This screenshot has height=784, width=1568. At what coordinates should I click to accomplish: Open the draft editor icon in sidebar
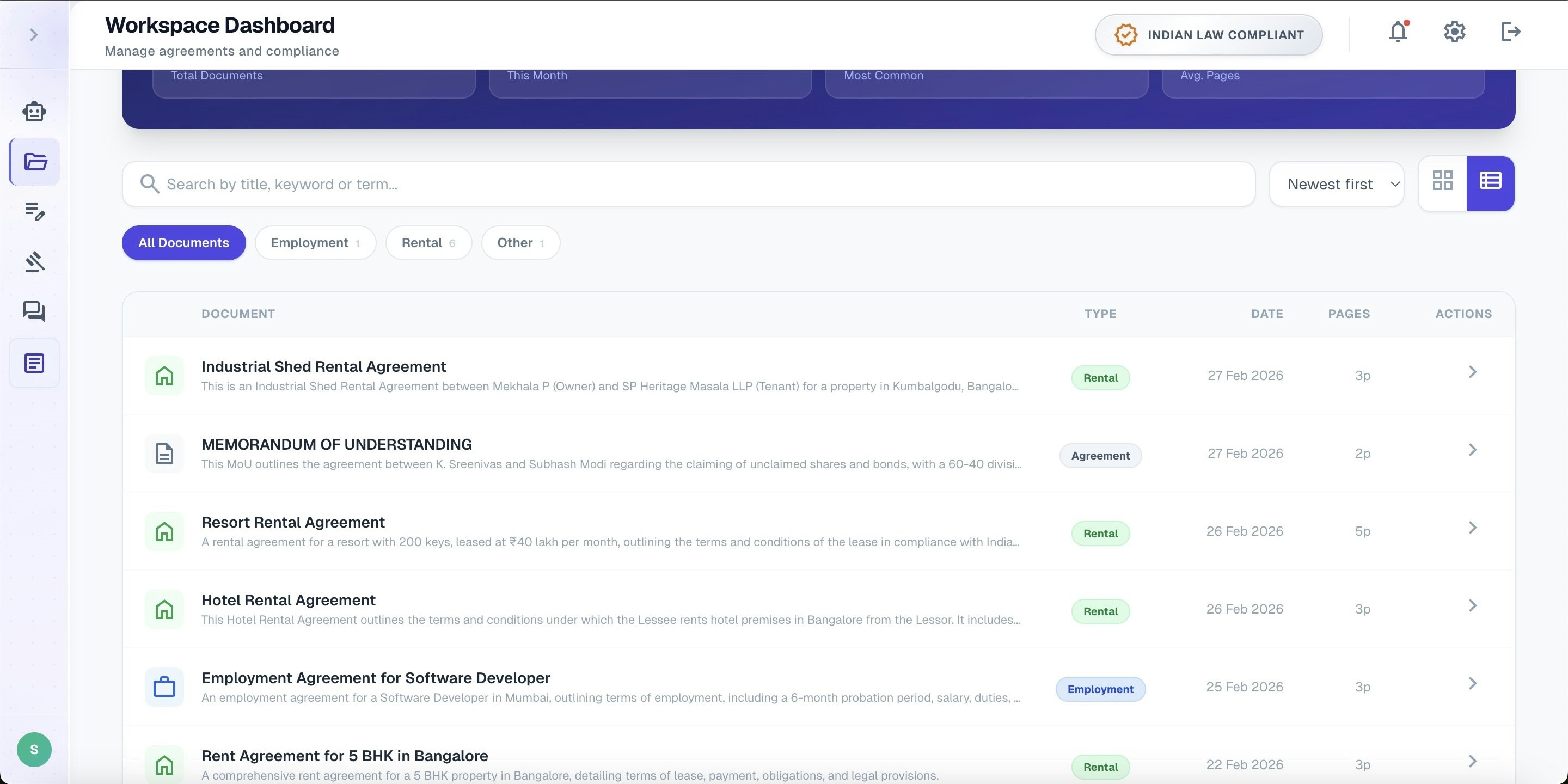coord(34,212)
